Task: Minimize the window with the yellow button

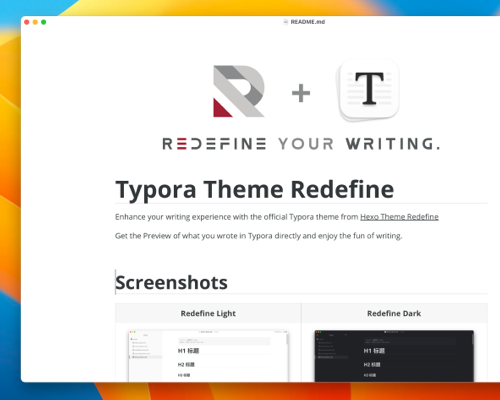Action: 35,22
